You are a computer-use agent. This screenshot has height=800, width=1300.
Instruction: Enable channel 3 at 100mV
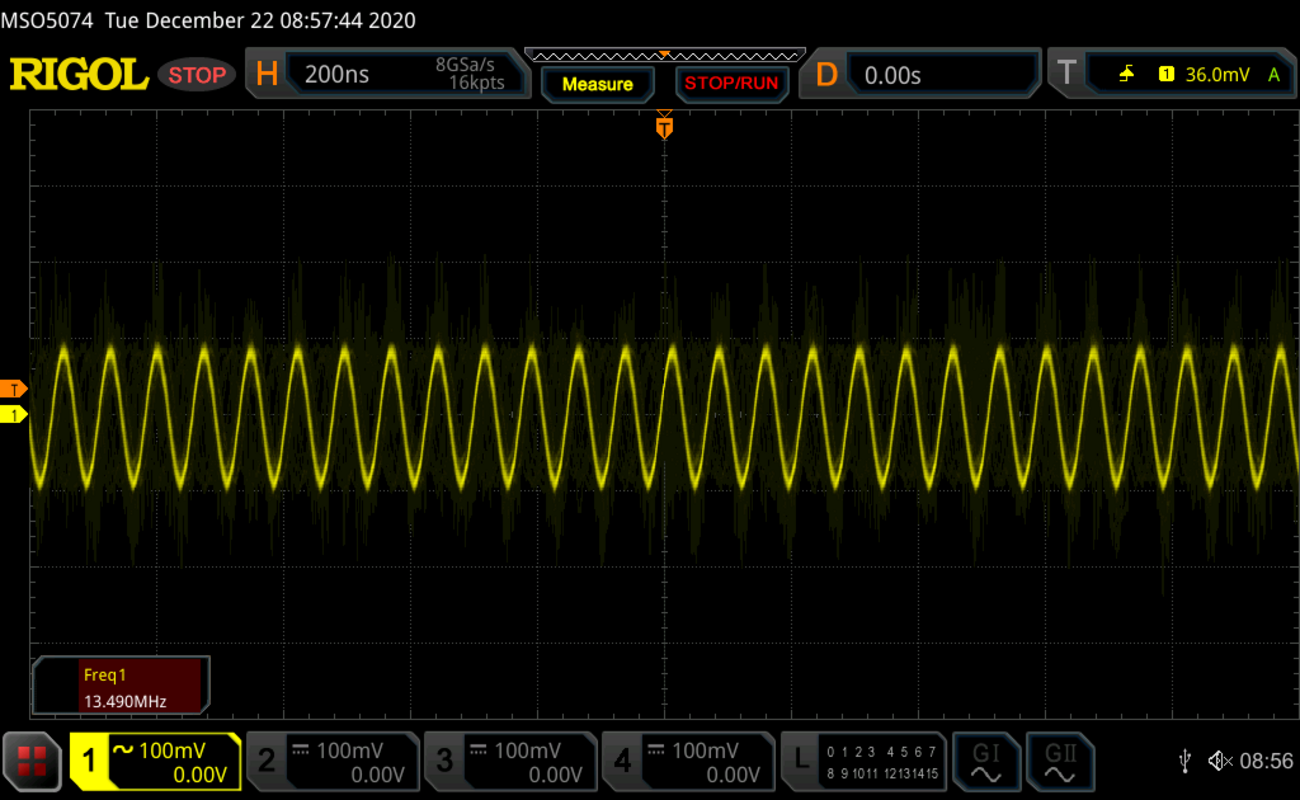pyautogui.click(x=511, y=762)
